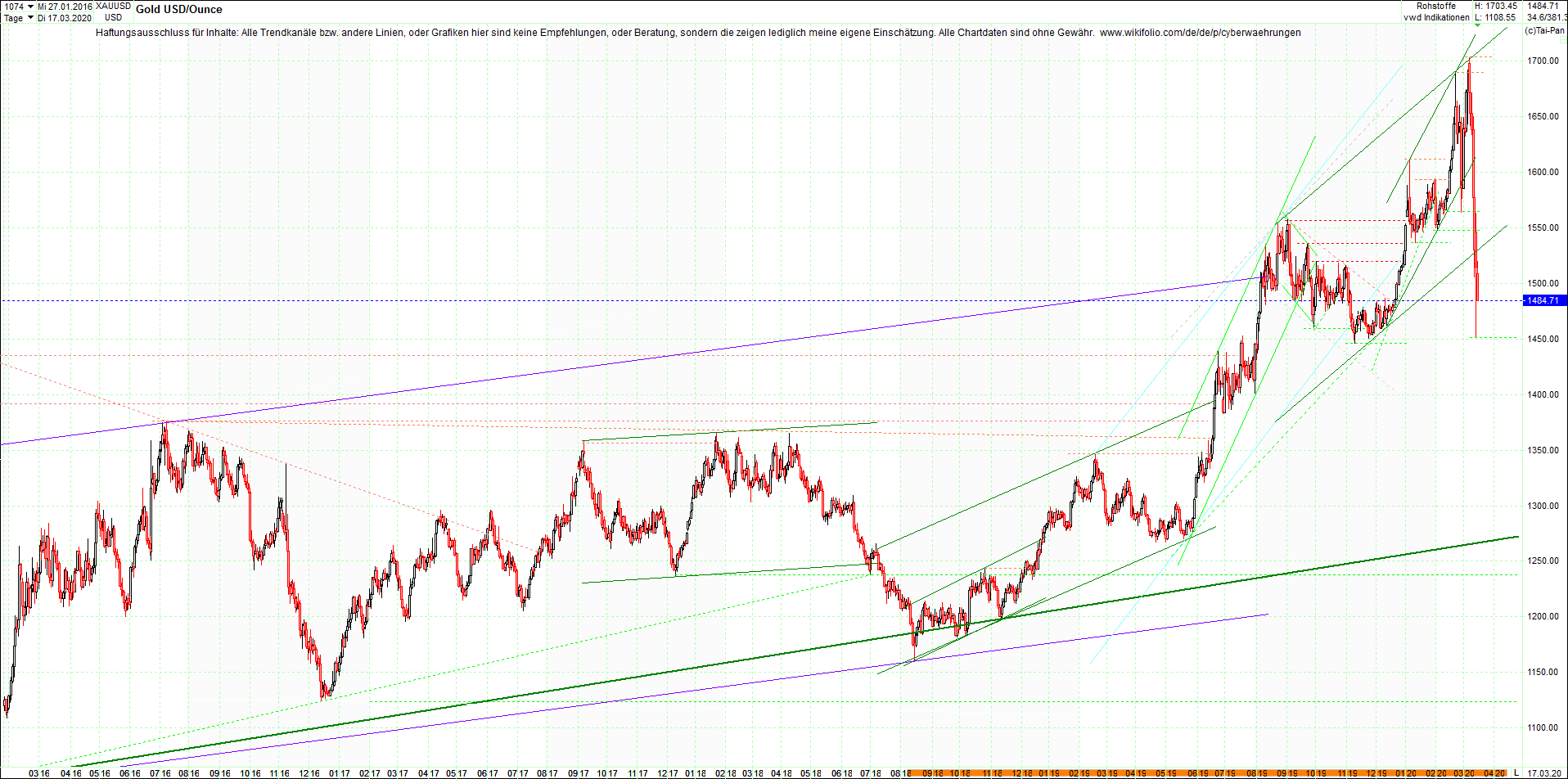Click the vwd Indikationen source label

1436,17
